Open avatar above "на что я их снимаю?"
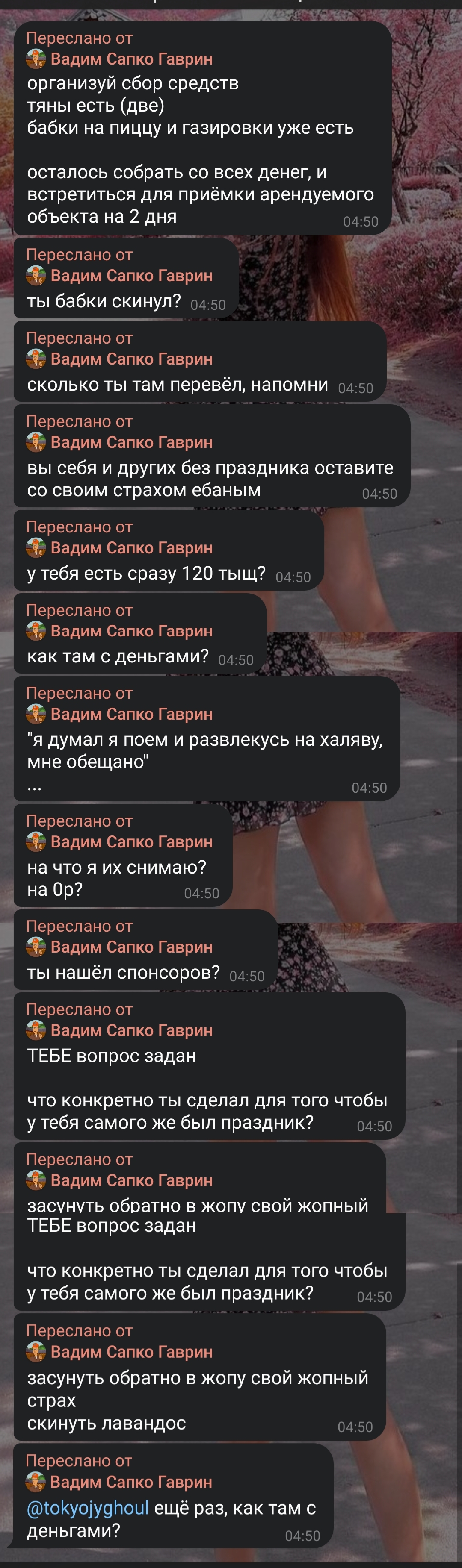 tap(36, 842)
